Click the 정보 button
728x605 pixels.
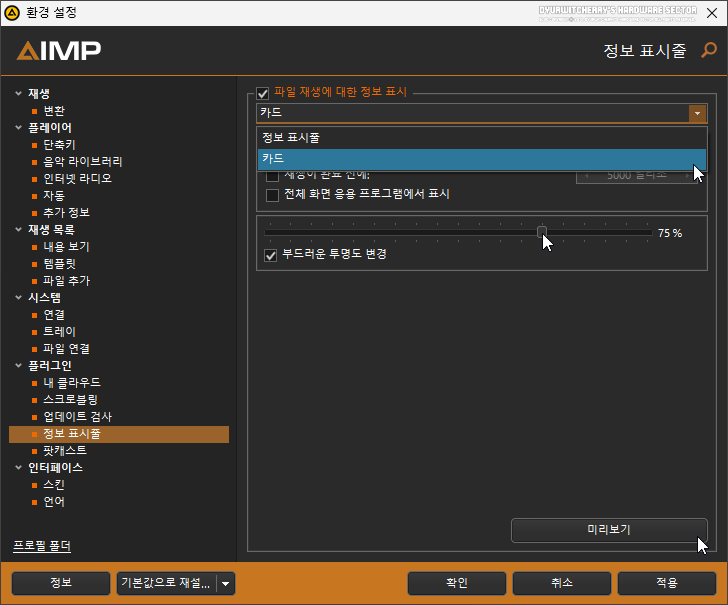pos(61,583)
